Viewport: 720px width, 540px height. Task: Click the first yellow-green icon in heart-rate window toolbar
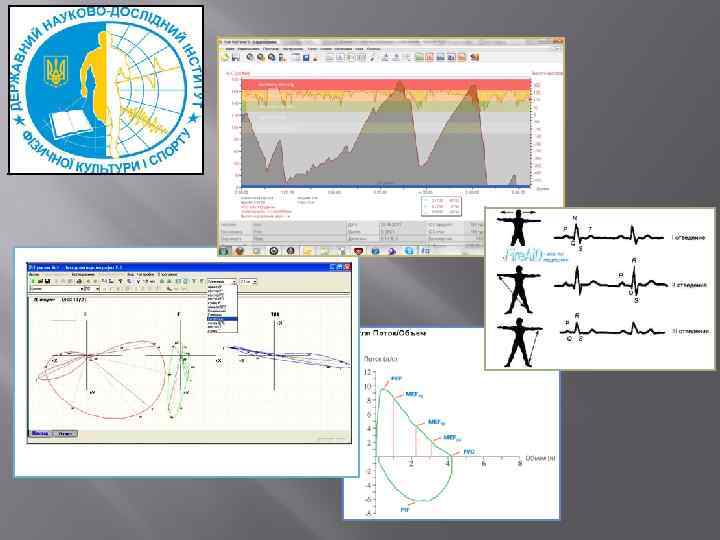pos(225,57)
